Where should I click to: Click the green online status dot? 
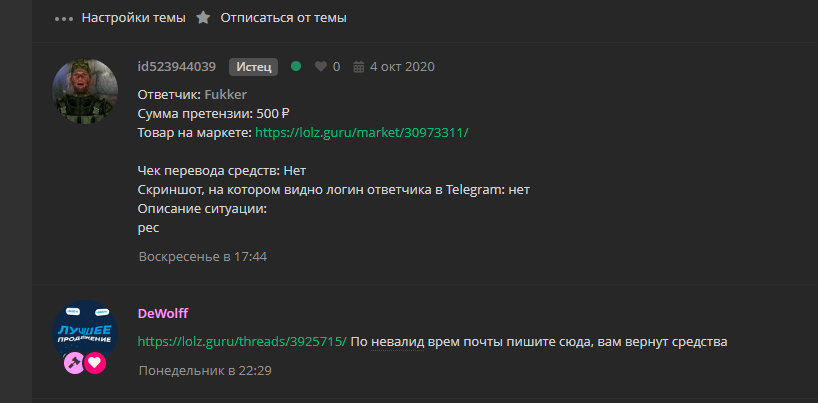click(296, 66)
